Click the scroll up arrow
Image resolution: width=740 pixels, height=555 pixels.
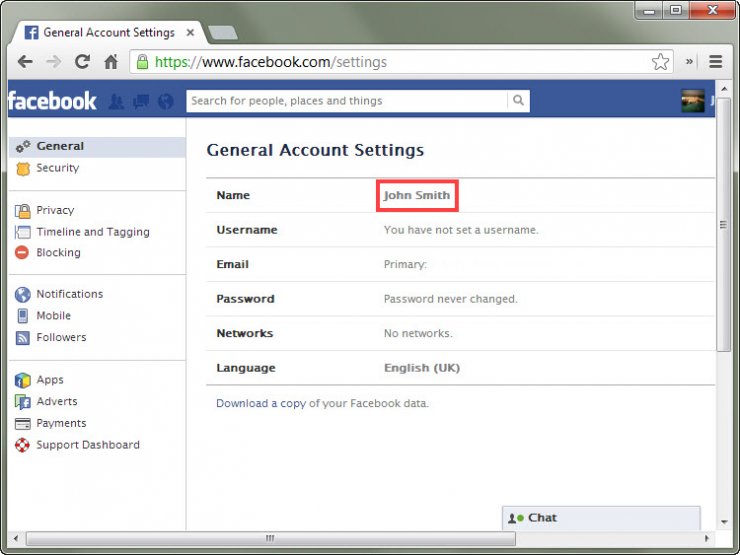point(724,88)
